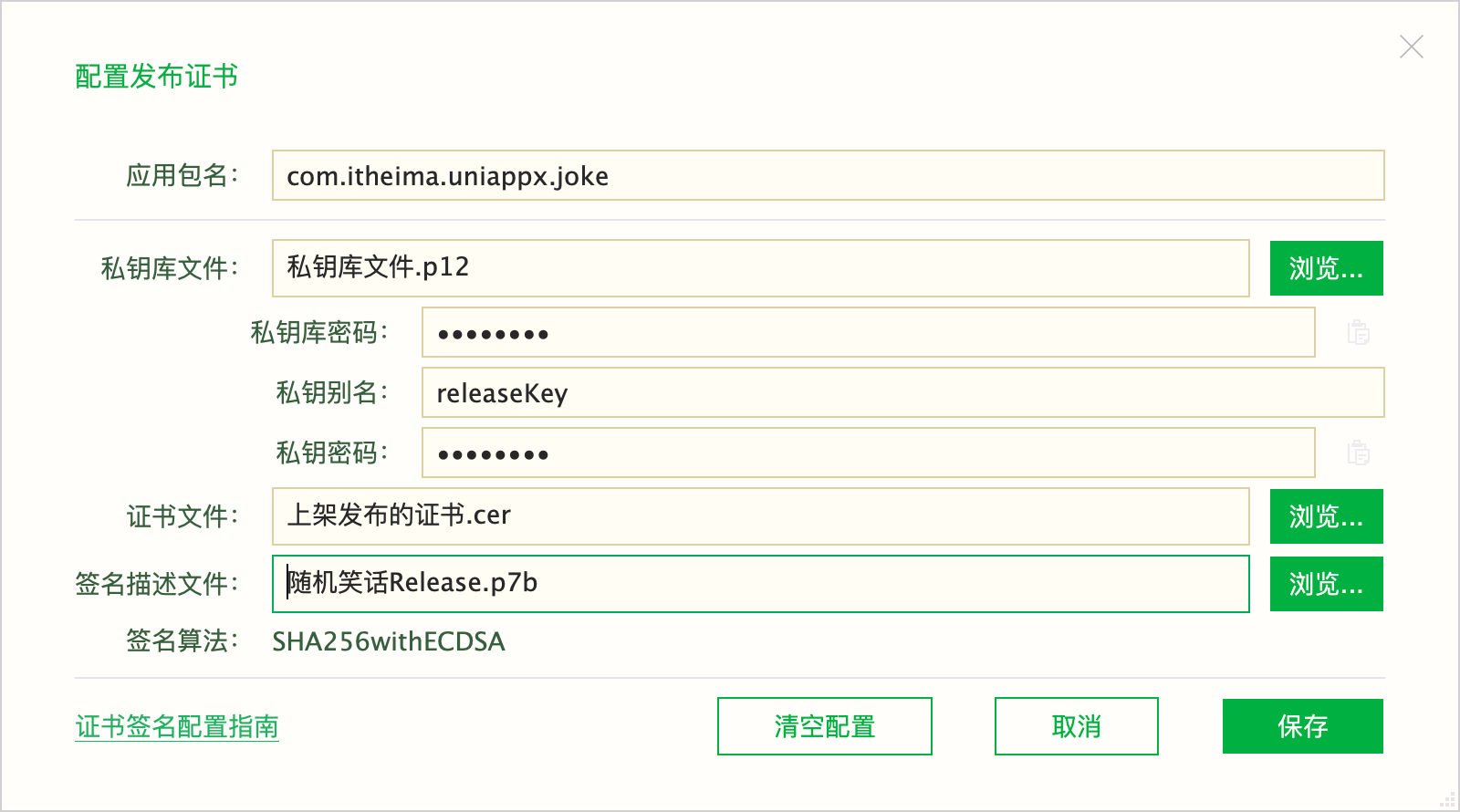Click 清空配置 to clear configuration
The height and width of the screenshot is (812, 1460).
pos(823,726)
